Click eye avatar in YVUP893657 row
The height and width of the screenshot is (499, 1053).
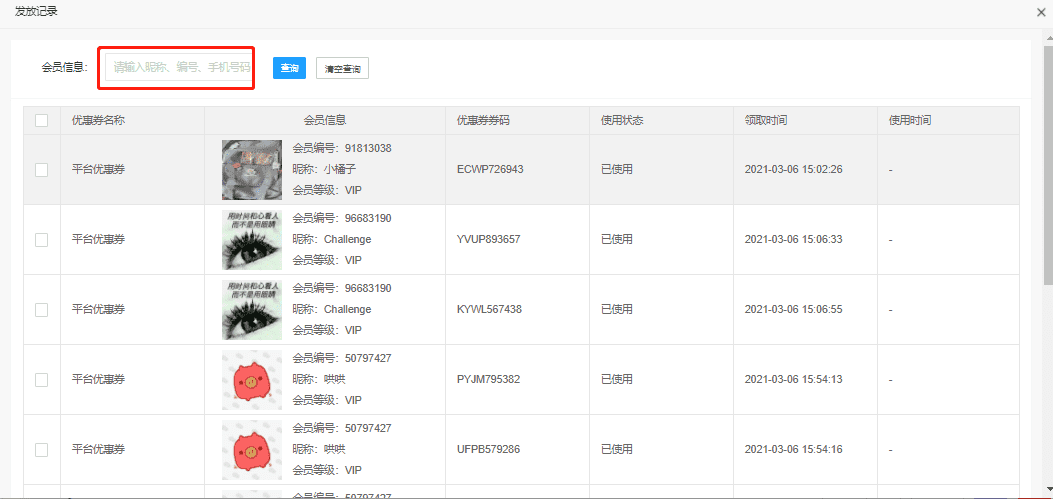tap(251, 240)
